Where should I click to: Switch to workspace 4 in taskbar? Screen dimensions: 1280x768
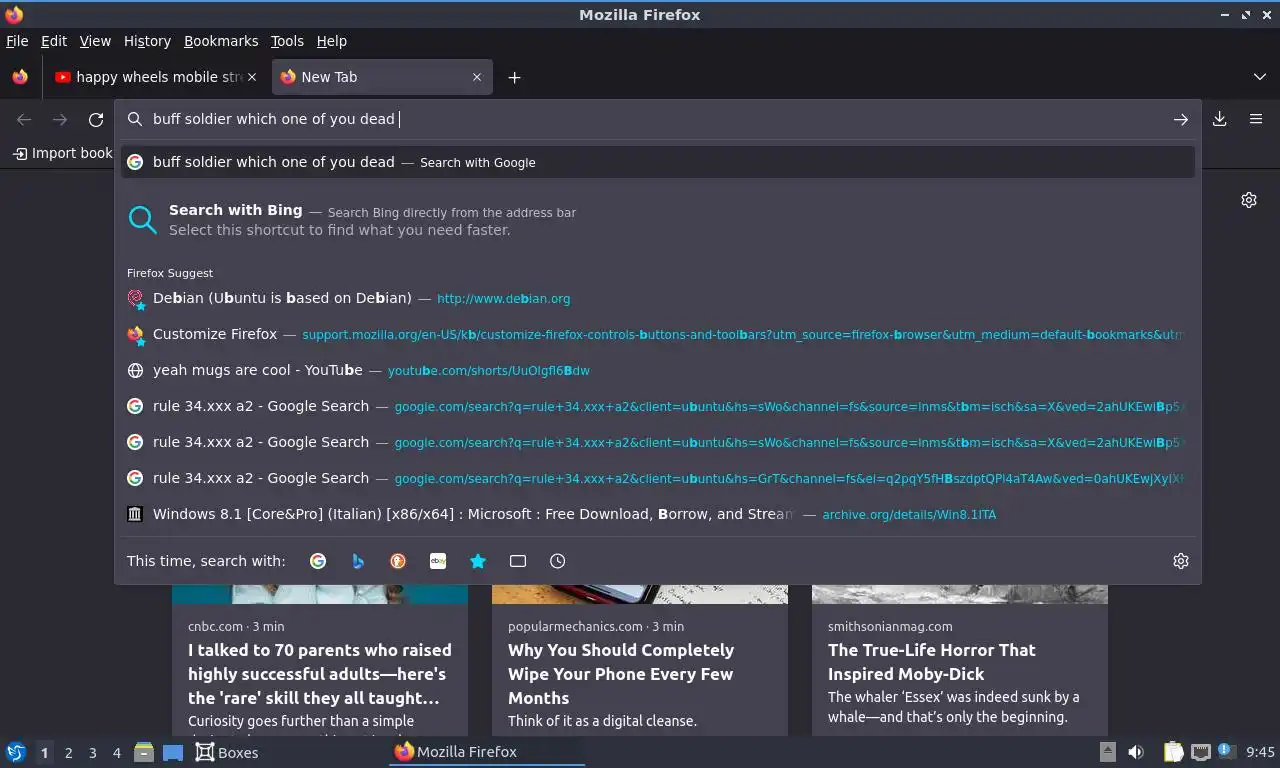coord(116,753)
